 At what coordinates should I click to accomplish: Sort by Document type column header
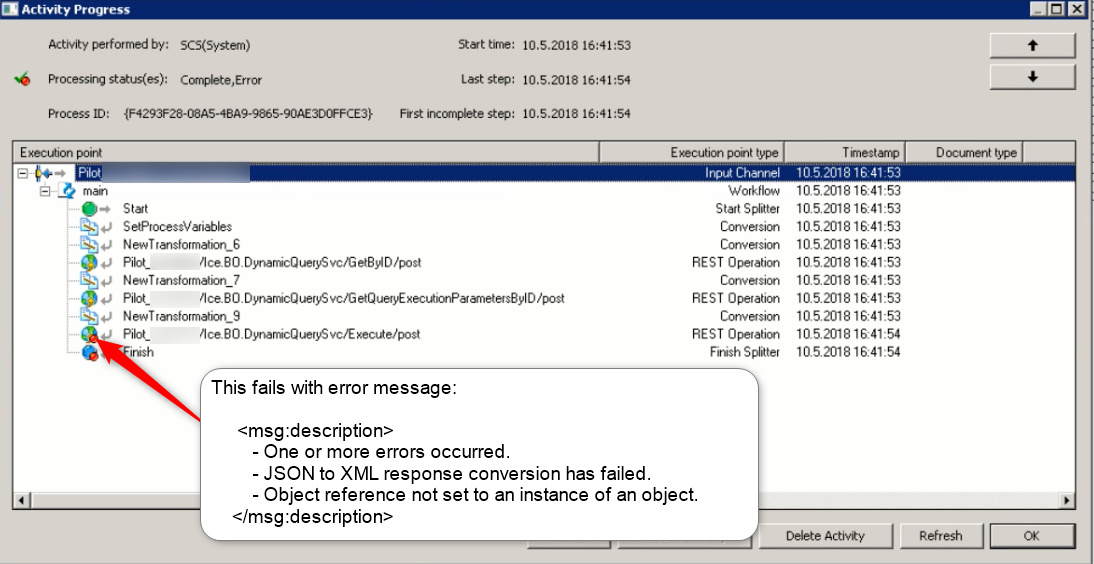[x=964, y=152]
